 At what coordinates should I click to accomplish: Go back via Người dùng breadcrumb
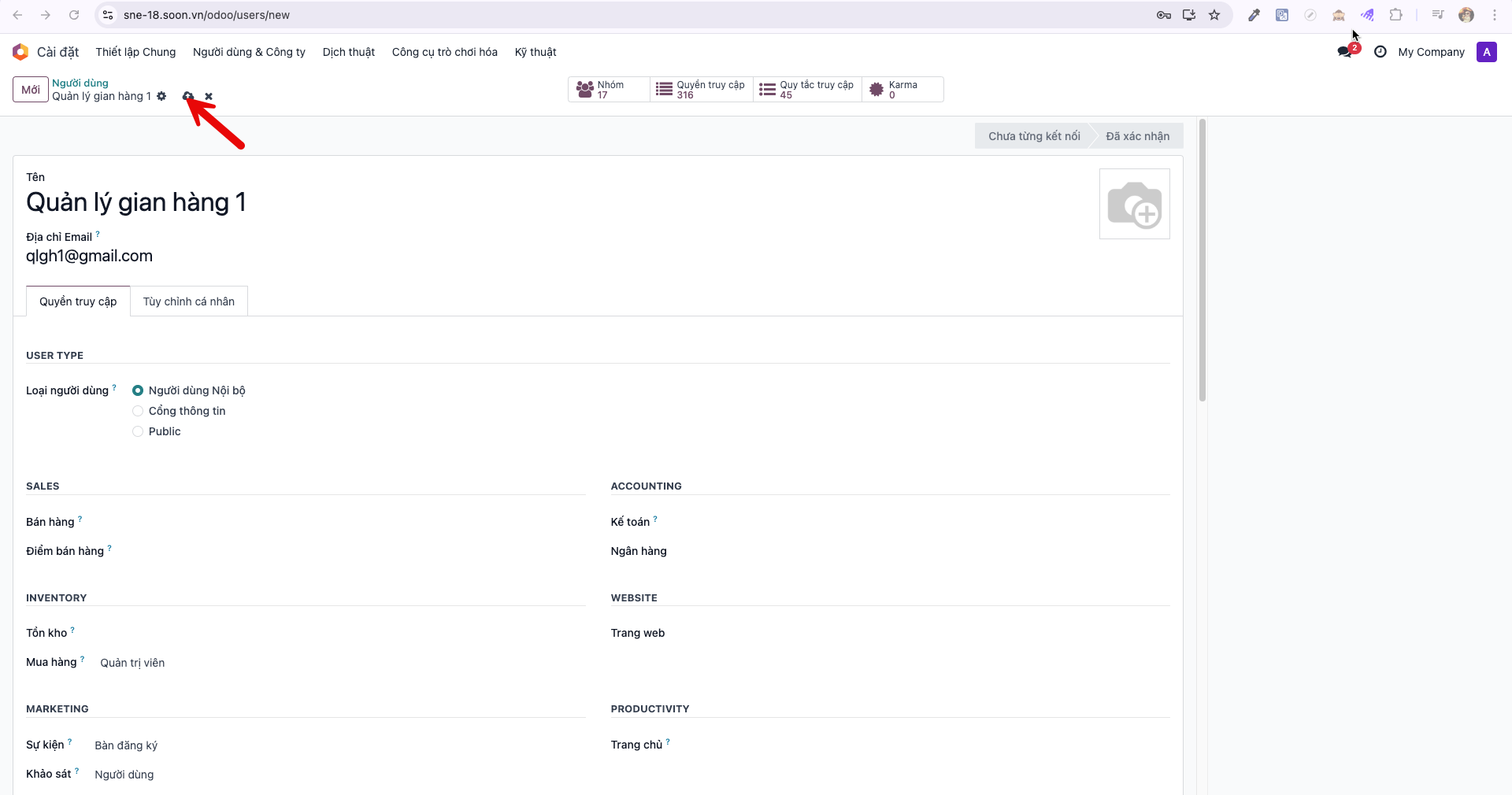click(x=80, y=83)
